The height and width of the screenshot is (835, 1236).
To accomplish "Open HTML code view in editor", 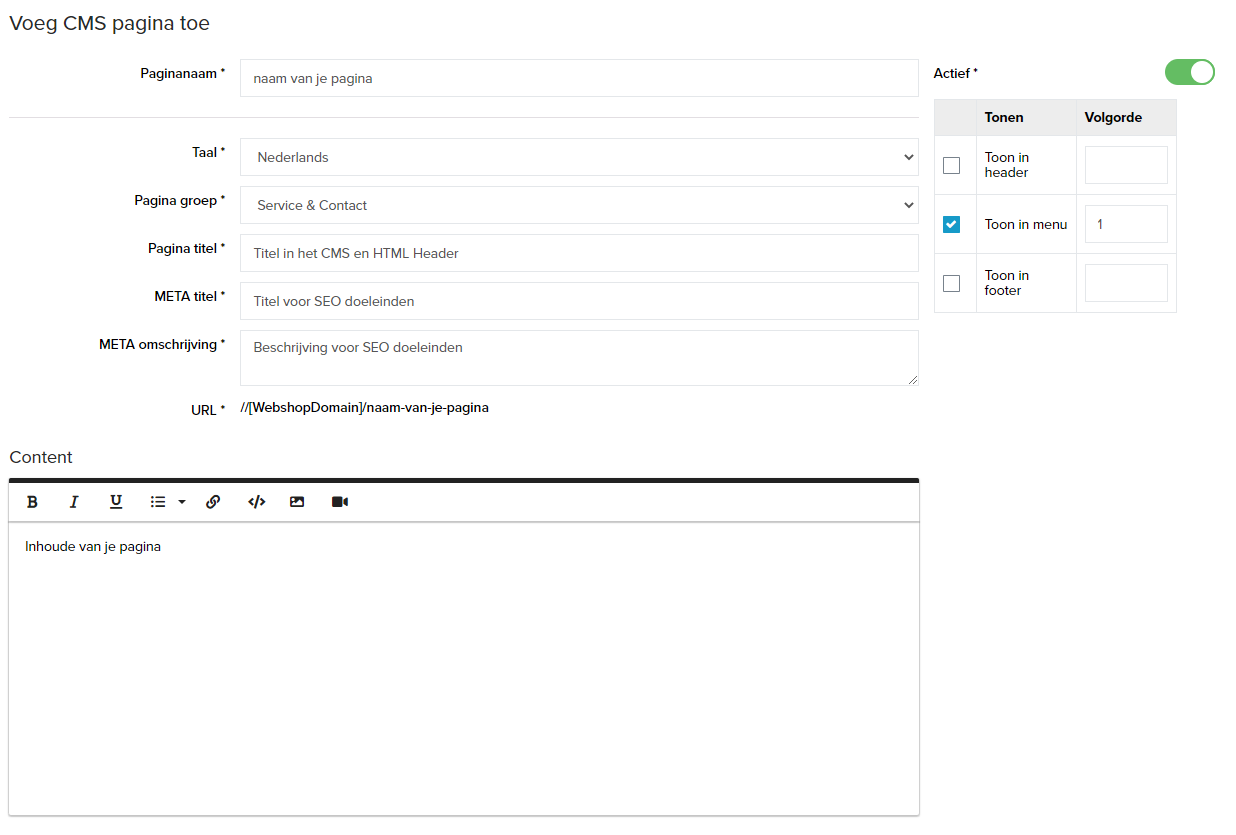I will click(x=256, y=502).
